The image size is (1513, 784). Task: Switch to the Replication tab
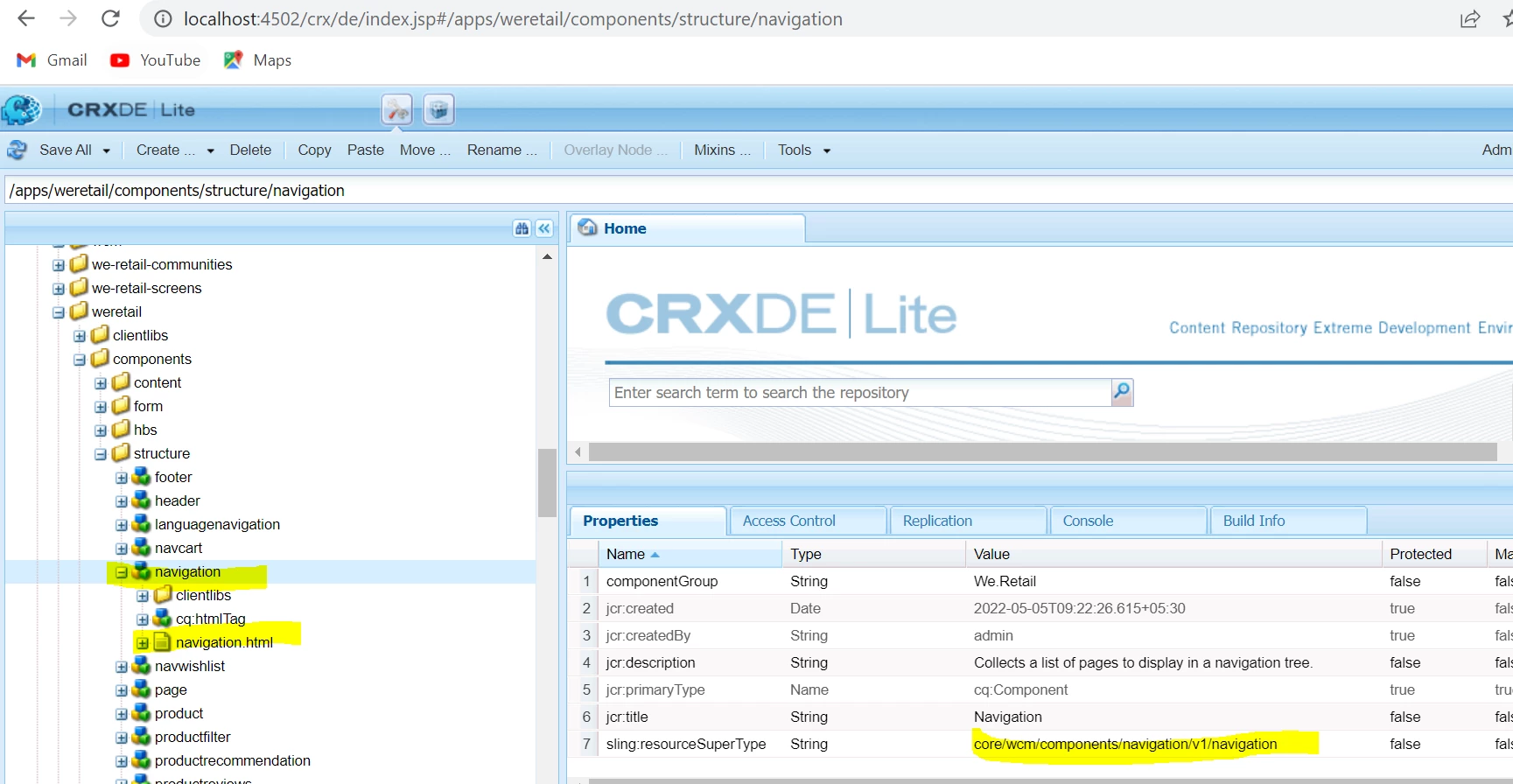point(969,521)
